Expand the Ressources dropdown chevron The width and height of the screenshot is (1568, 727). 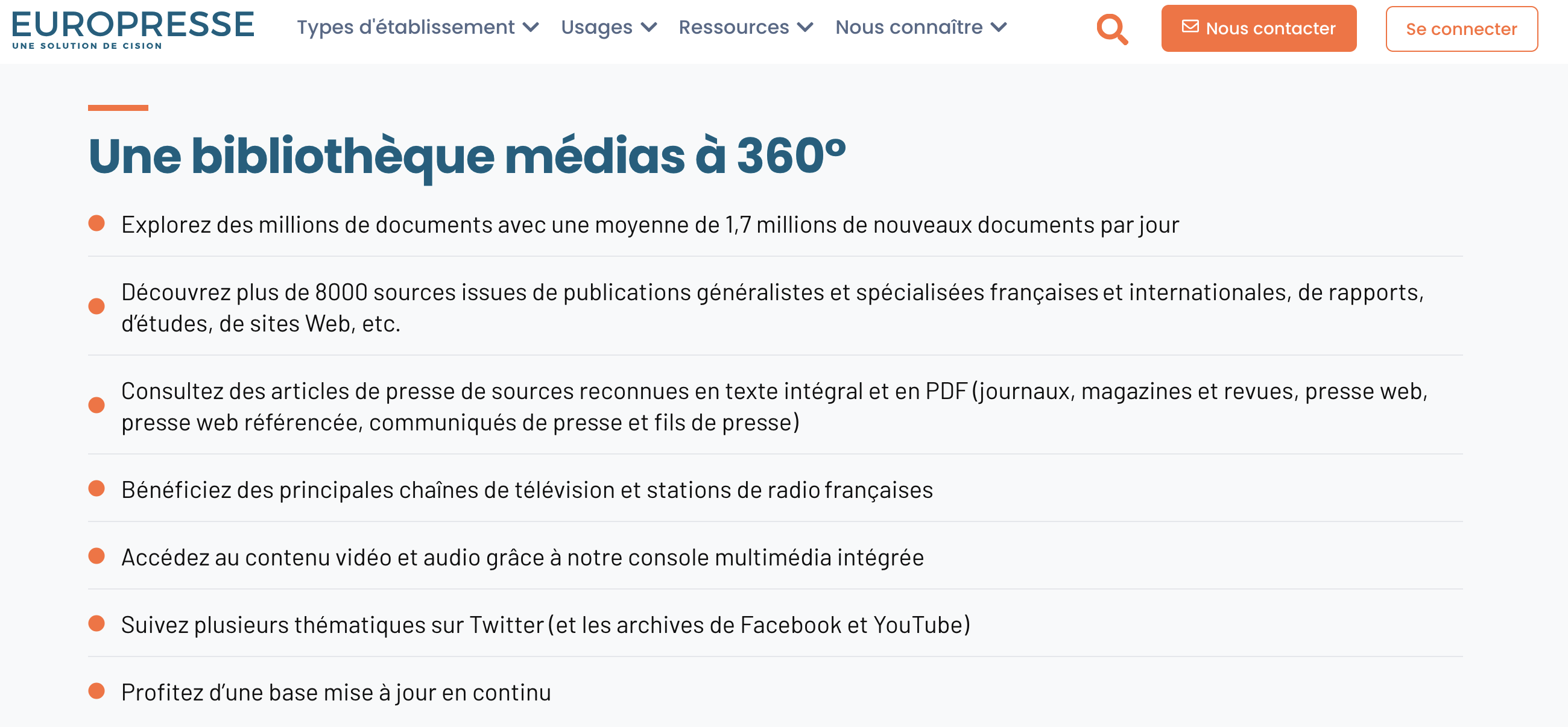tap(805, 27)
